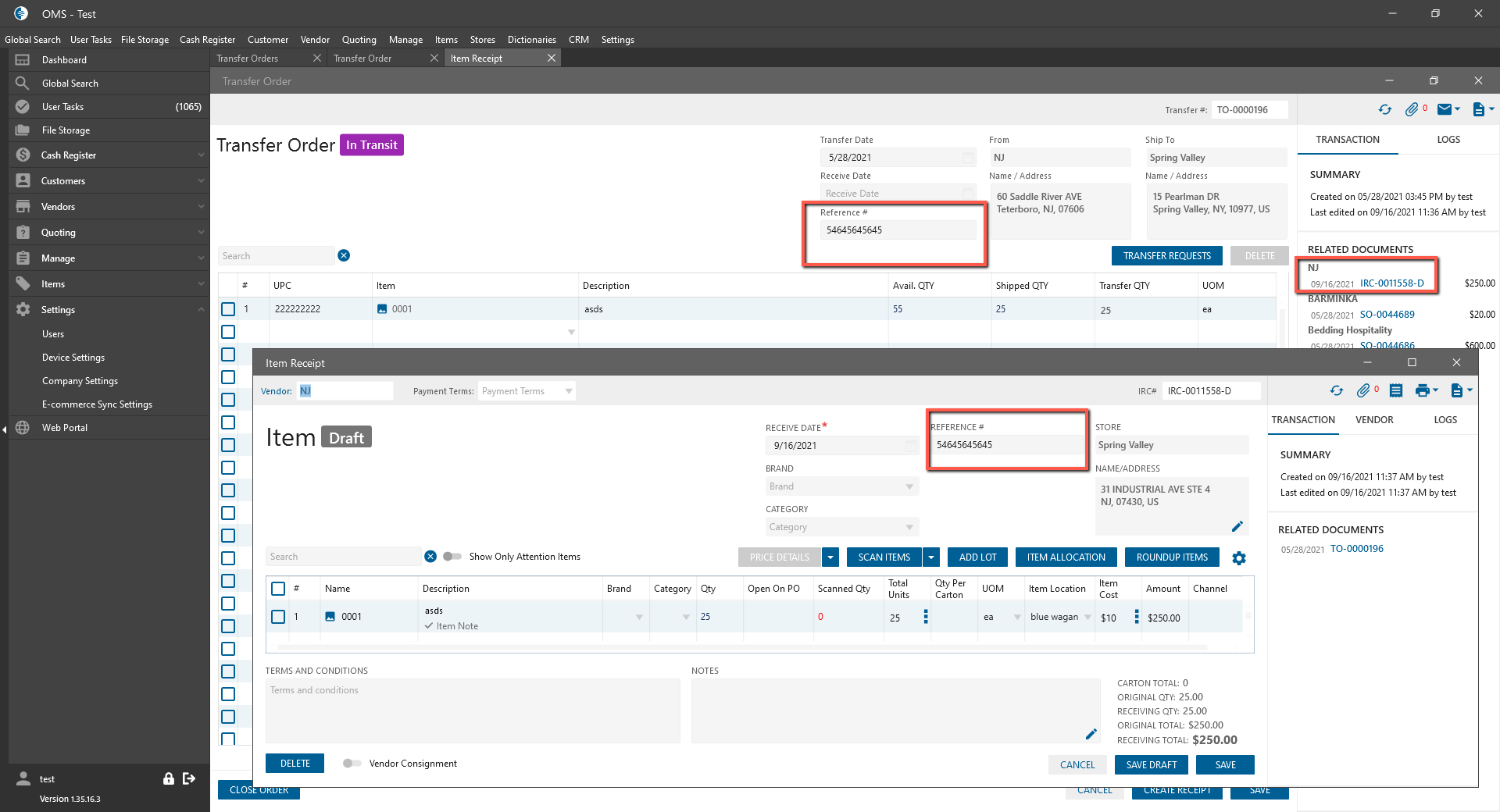Image resolution: width=1500 pixels, height=812 pixels.
Task: Open Item Location dropdown showing blue wagan
Action: [1087, 617]
